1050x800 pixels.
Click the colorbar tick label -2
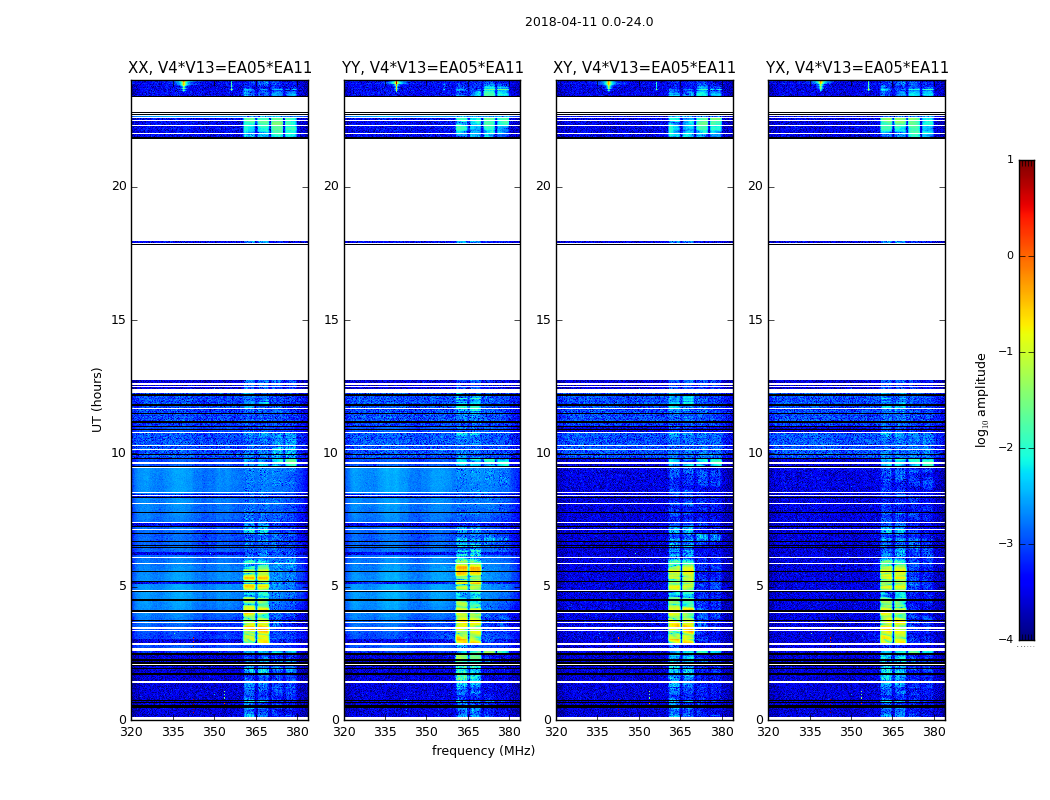[x=1008, y=448]
